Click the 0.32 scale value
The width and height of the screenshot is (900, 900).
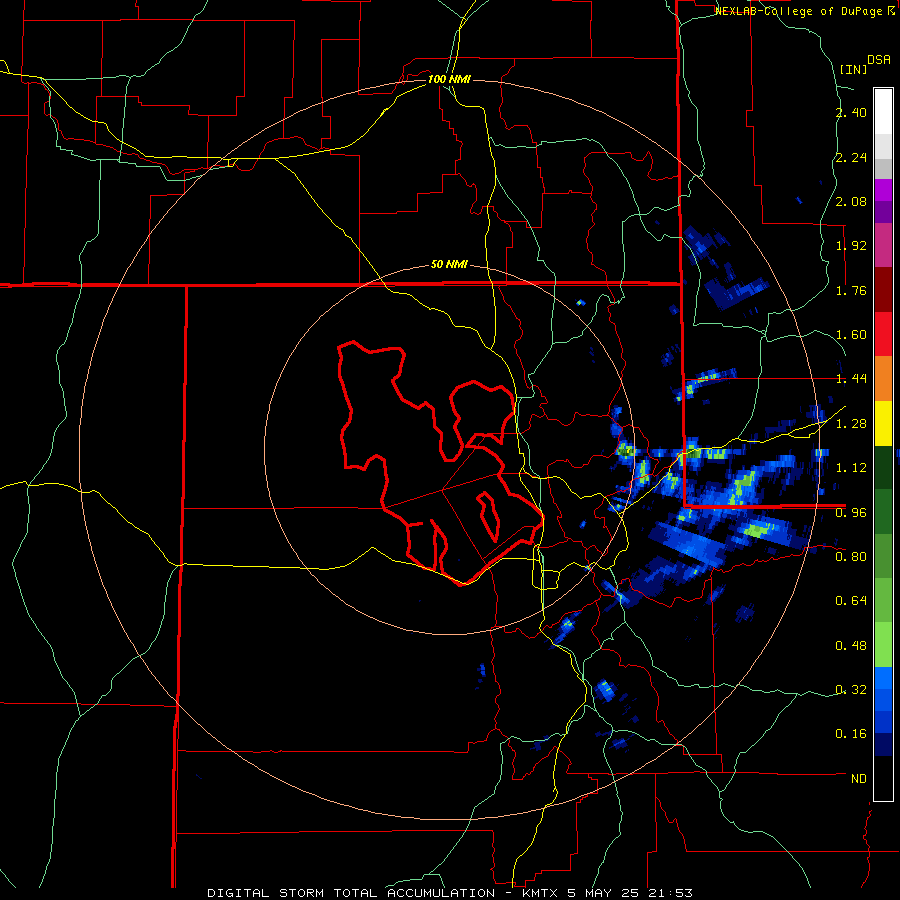click(851, 690)
